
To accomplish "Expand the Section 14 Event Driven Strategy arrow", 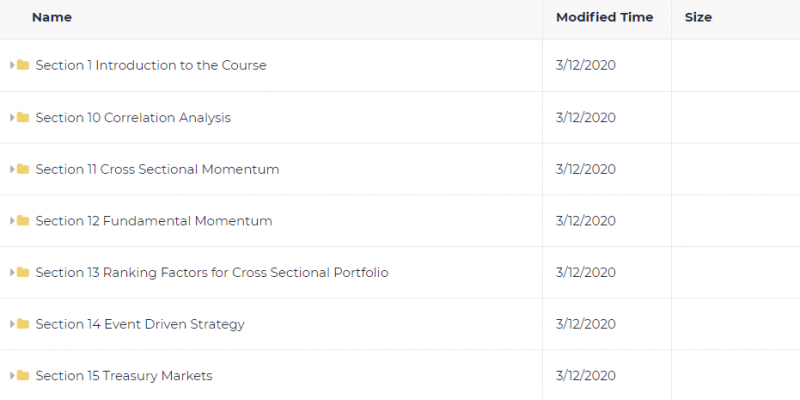I will [x=12, y=324].
